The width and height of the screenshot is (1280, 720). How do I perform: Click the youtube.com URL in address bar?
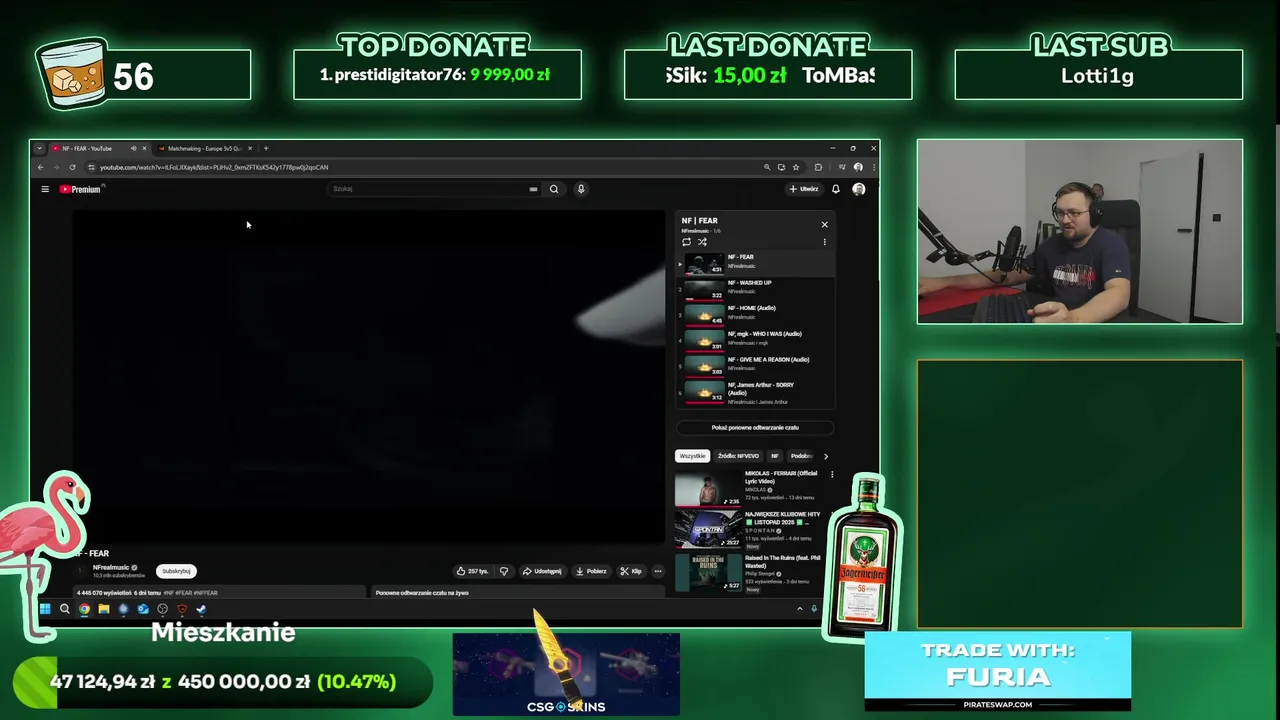[x=213, y=167]
